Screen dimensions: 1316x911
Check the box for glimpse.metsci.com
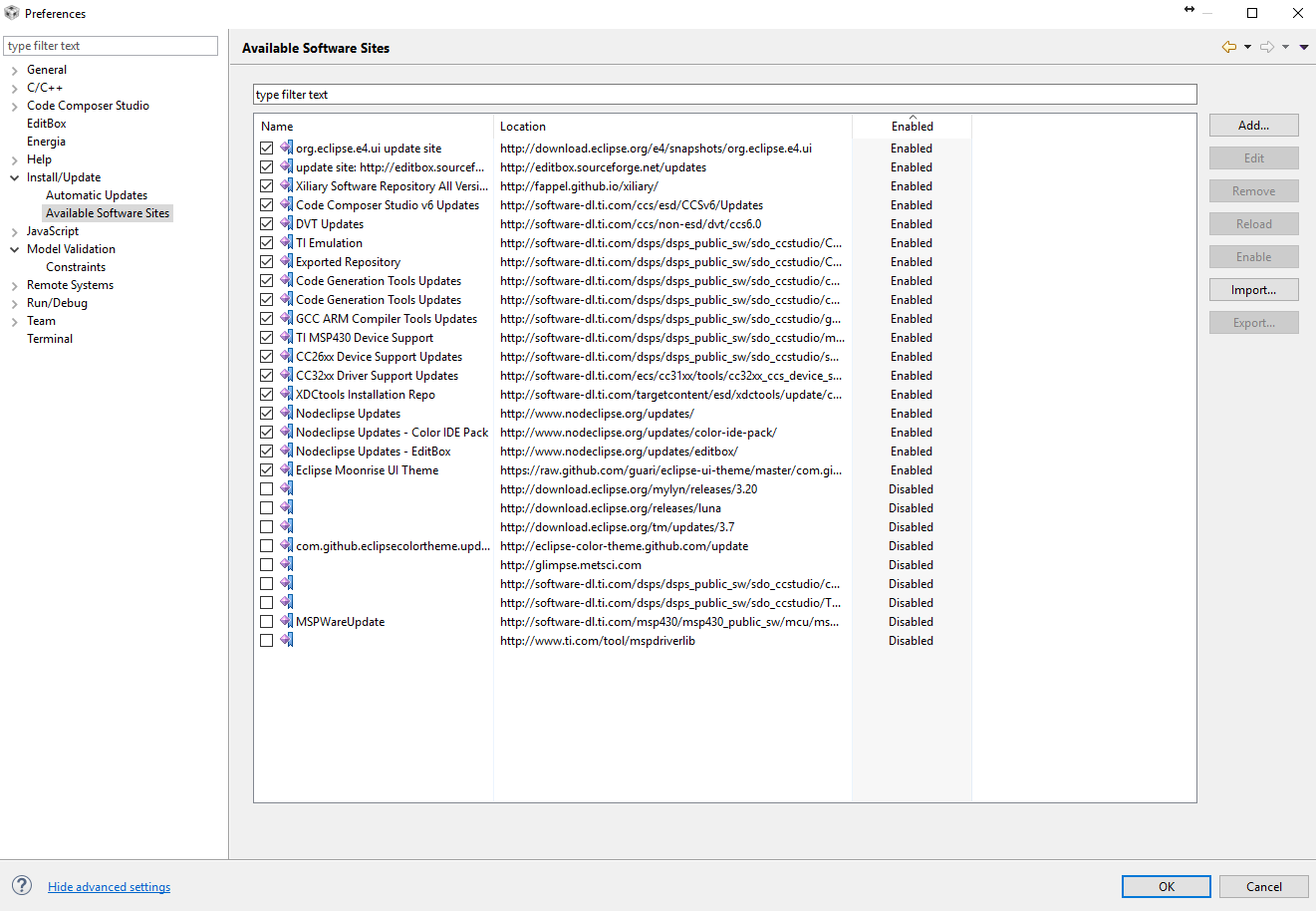[266, 564]
